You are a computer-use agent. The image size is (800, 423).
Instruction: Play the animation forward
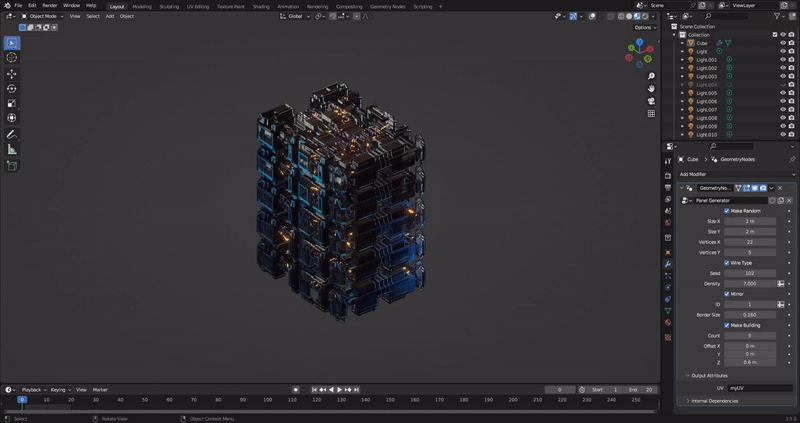coord(340,390)
